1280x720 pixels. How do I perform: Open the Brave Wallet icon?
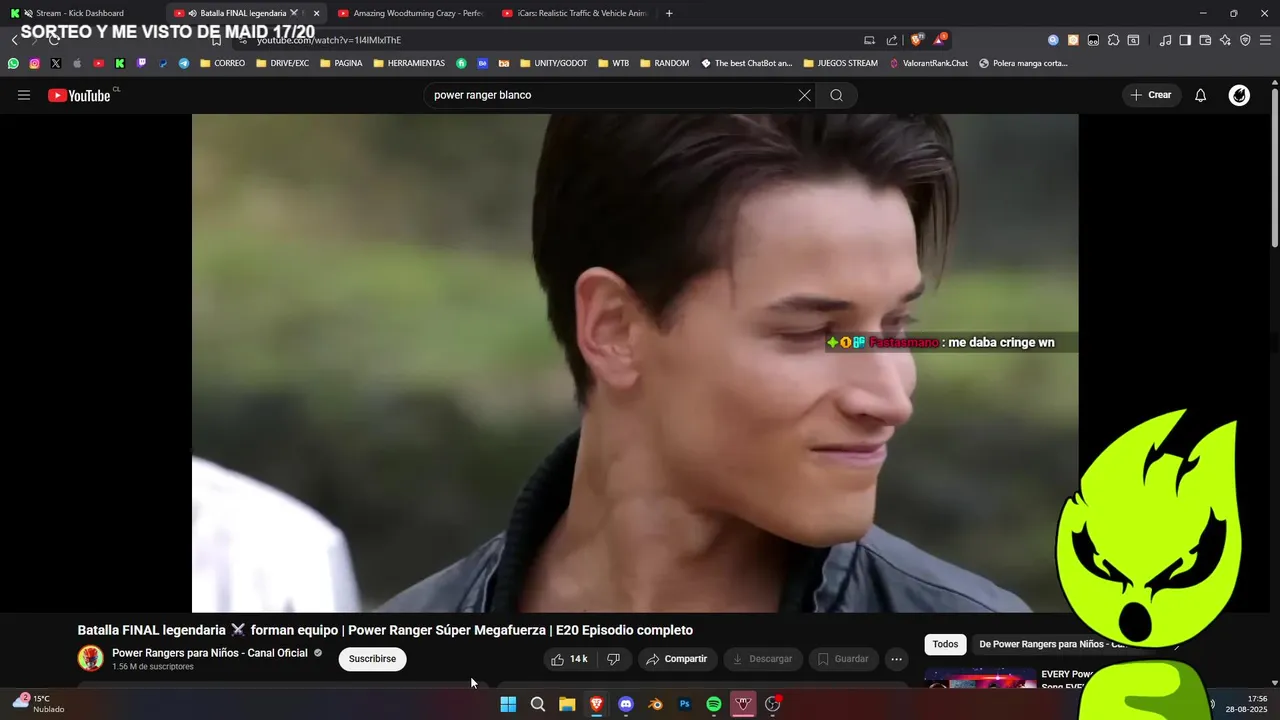pyautogui.click(x=1205, y=40)
